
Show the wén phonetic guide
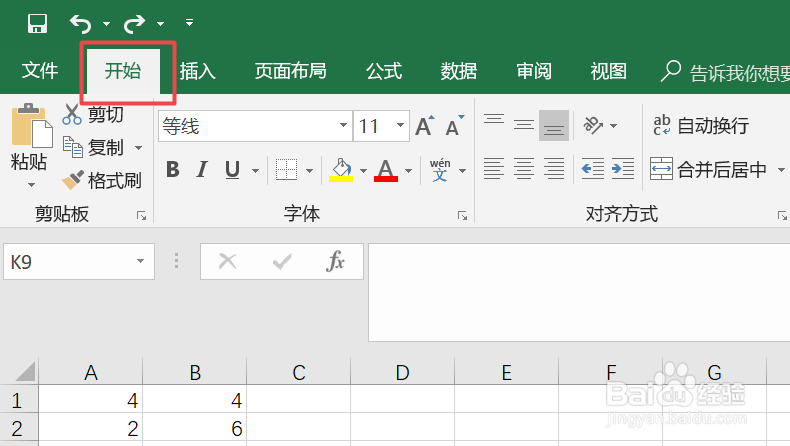coord(440,170)
